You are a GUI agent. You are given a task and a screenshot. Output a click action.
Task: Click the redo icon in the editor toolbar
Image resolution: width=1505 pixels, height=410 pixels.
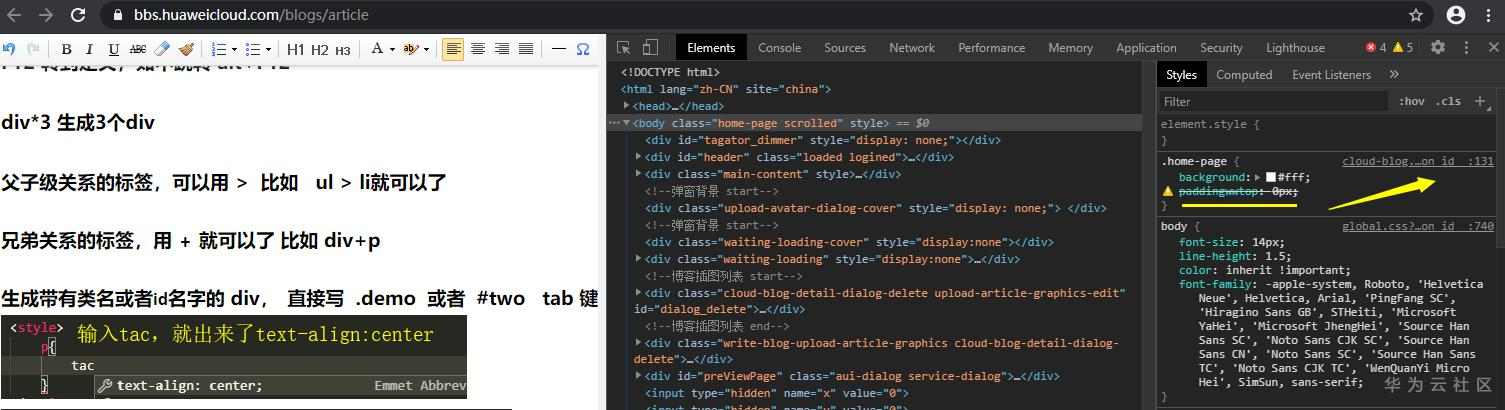point(33,49)
